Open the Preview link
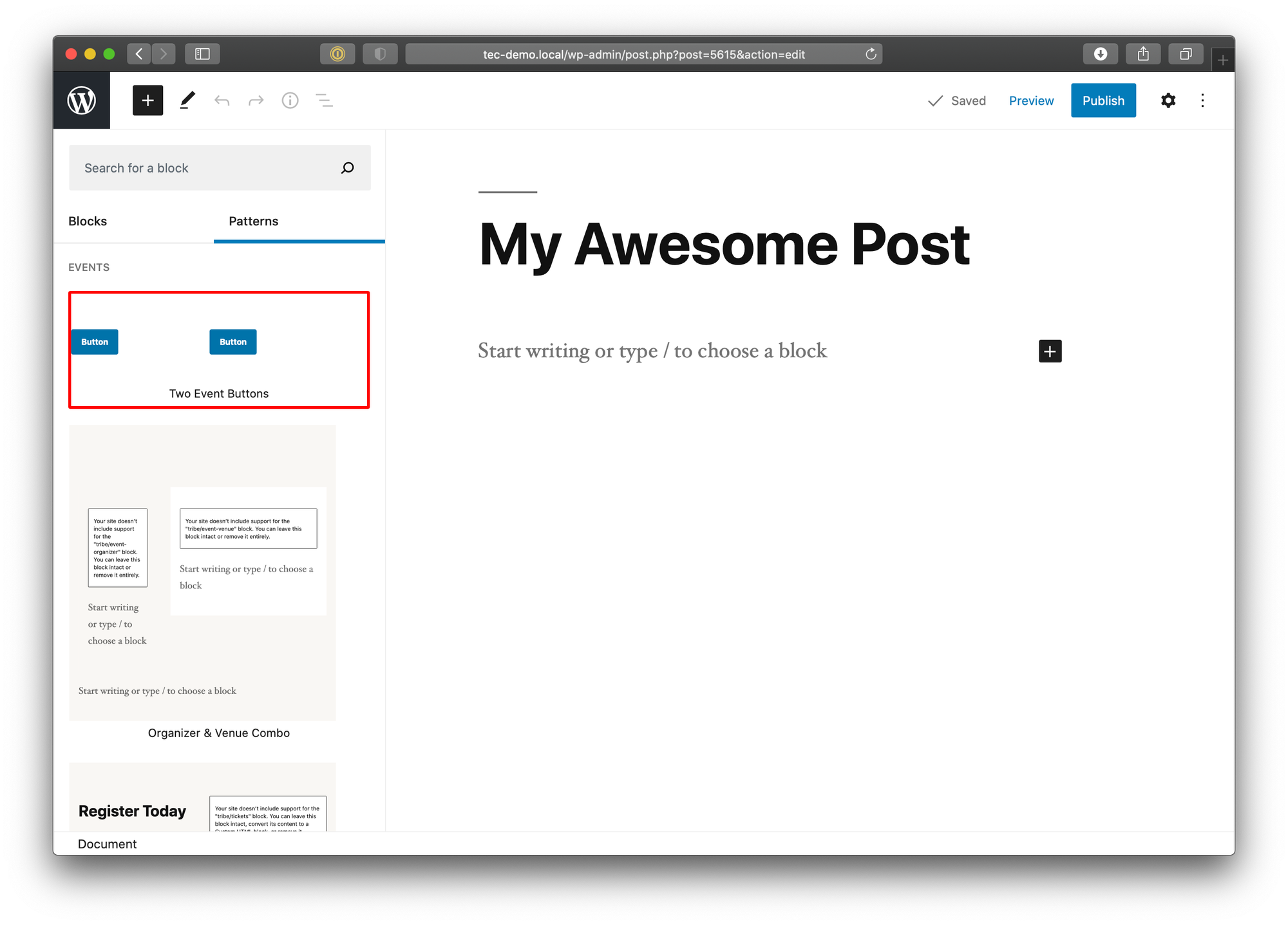The image size is (1288, 925). coord(1031,100)
